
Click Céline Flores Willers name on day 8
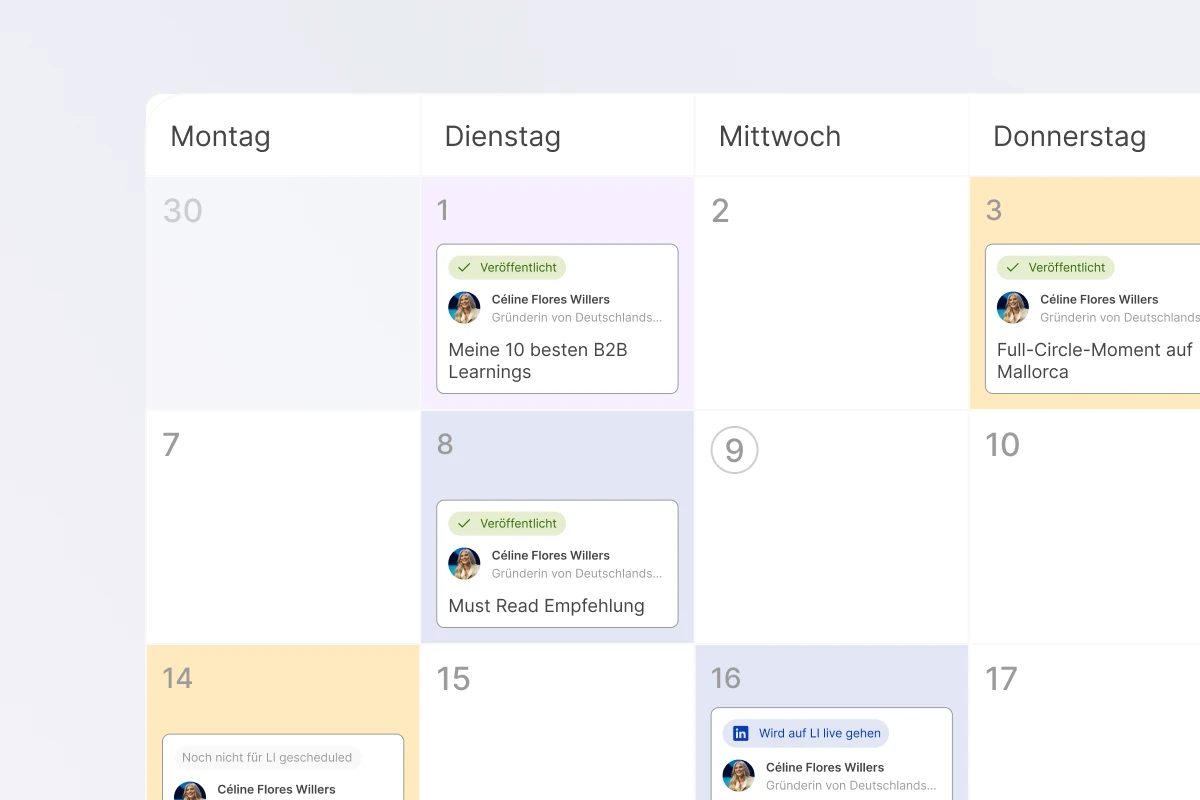[x=550, y=555]
